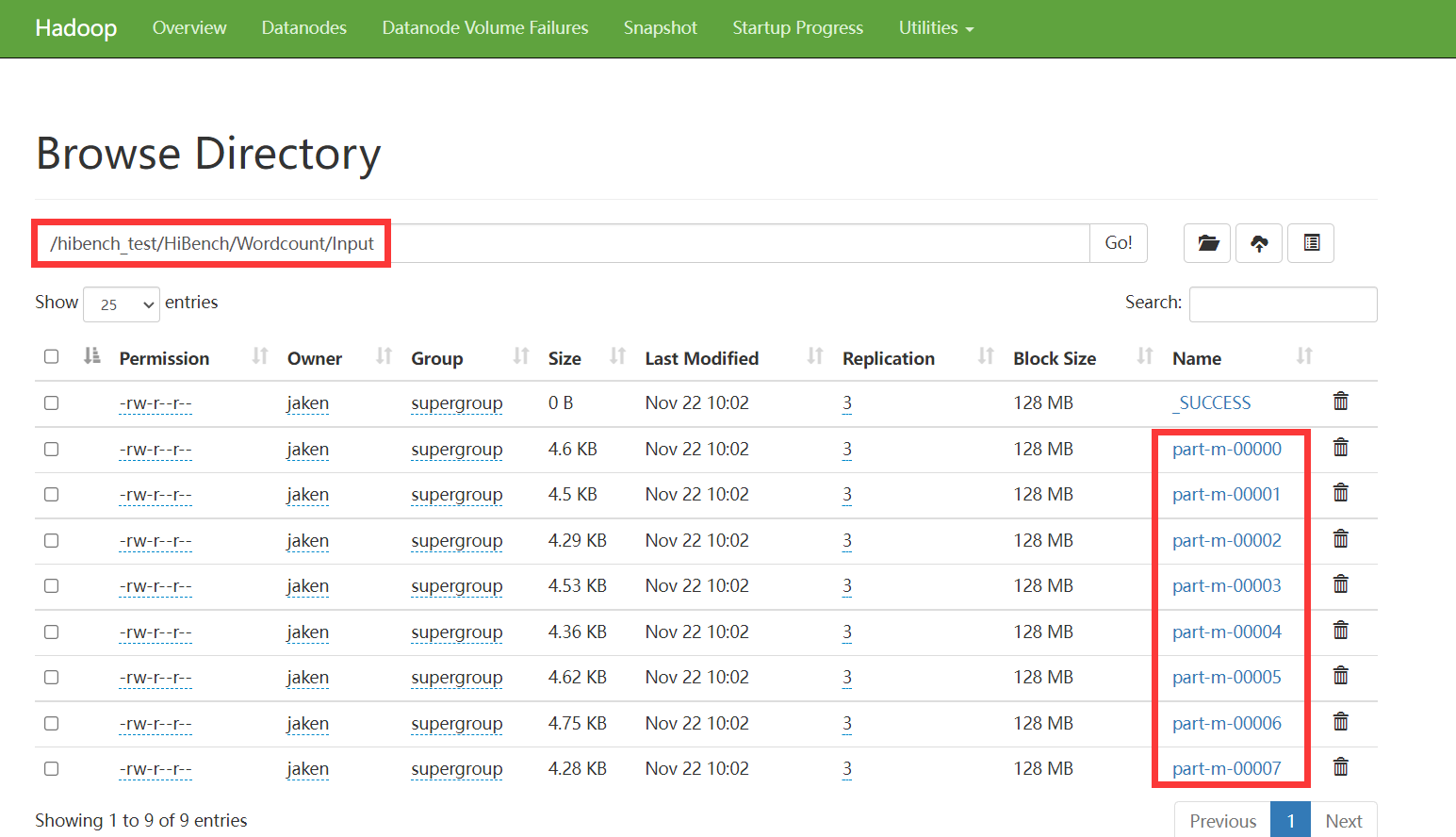
Task: Open the parent directory folder icon
Action: 1208,243
